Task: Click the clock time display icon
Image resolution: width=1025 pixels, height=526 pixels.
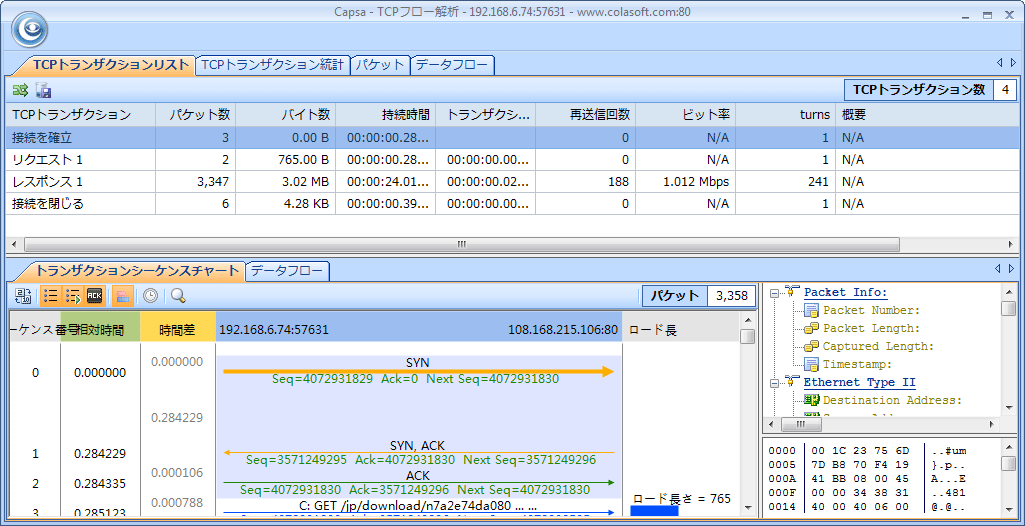Action: [150, 296]
